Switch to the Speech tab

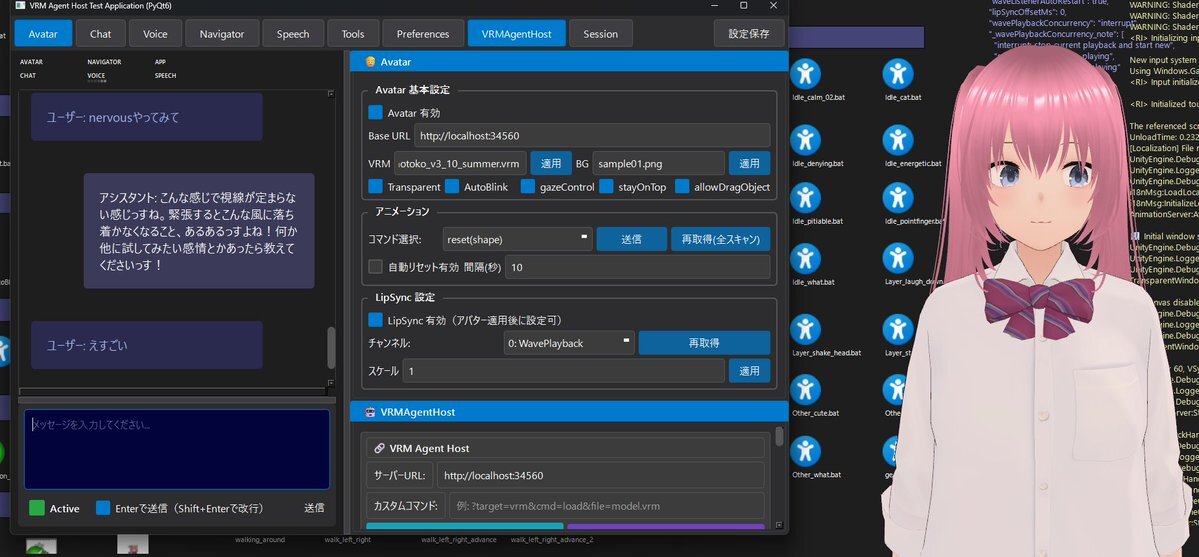point(293,34)
